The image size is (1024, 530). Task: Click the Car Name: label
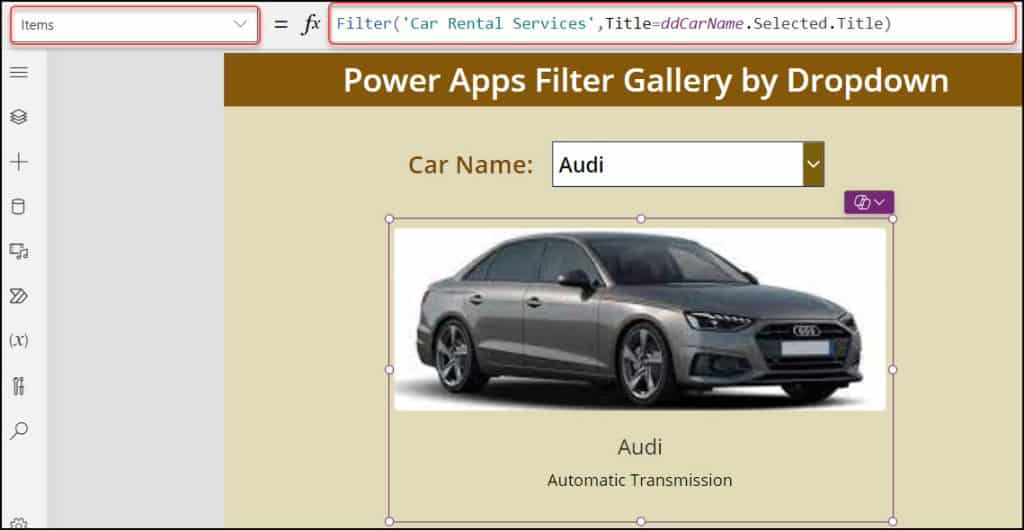471,165
